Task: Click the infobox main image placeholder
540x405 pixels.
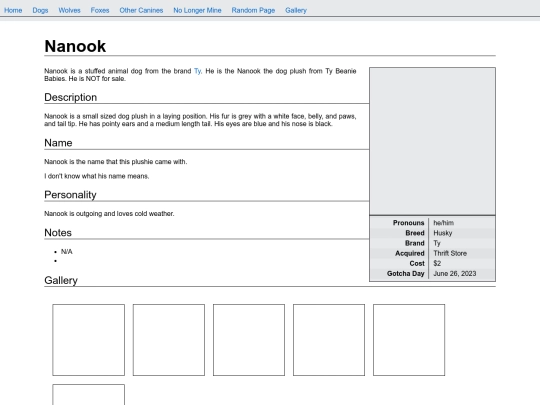Action: click(433, 141)
